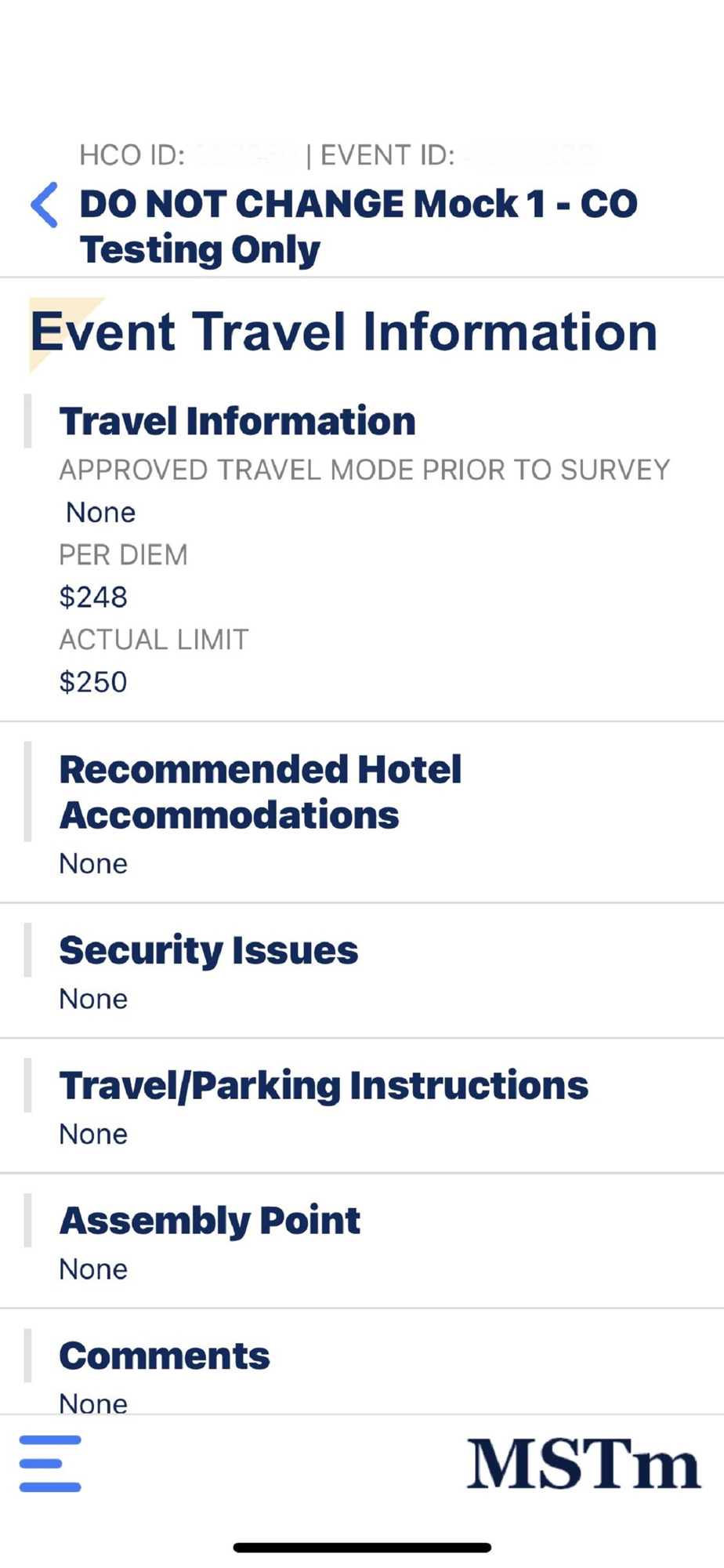Tap the HCO ID label

(x=132, y=155)
